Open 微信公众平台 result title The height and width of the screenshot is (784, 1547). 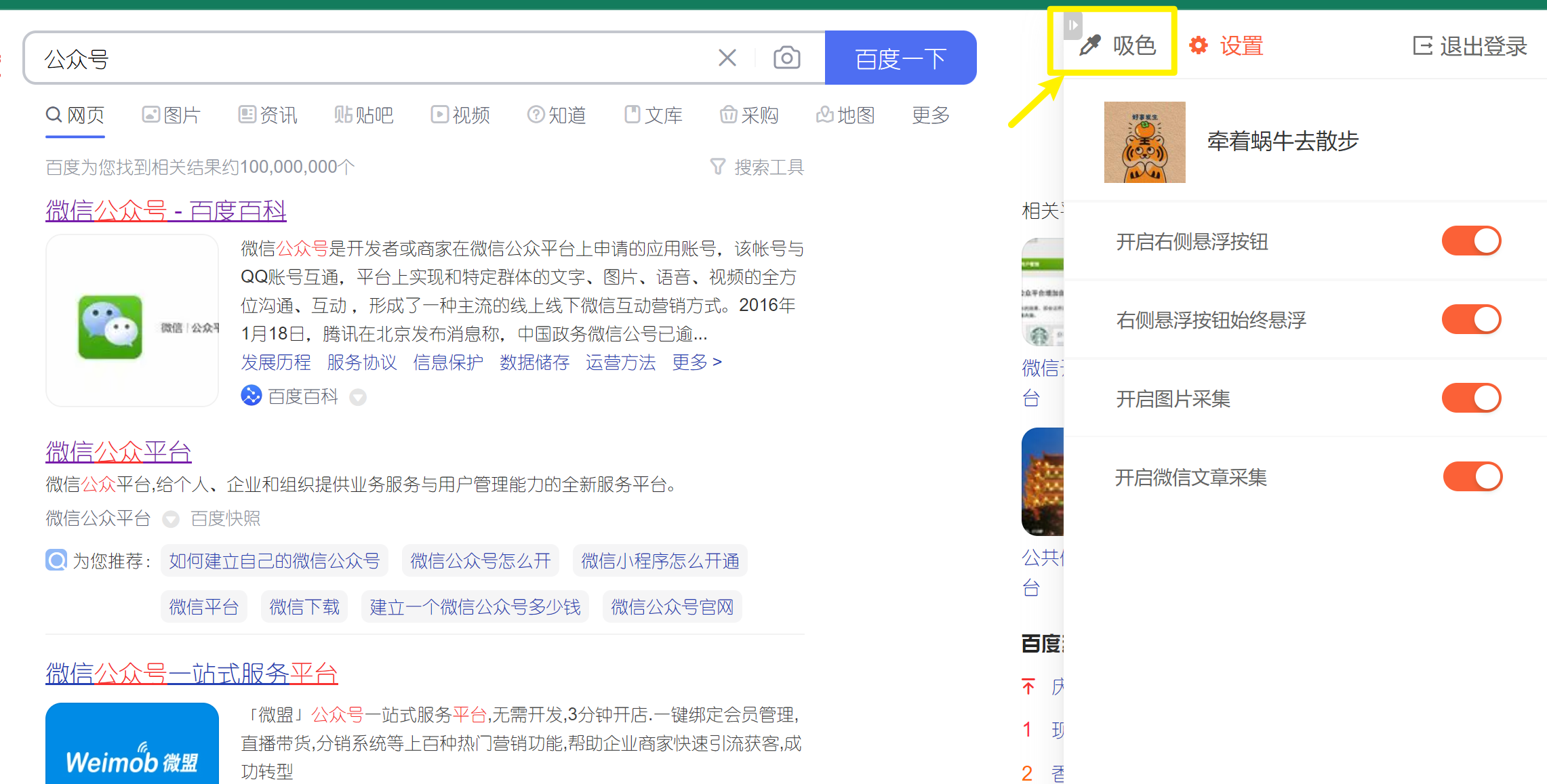(119, 452)
